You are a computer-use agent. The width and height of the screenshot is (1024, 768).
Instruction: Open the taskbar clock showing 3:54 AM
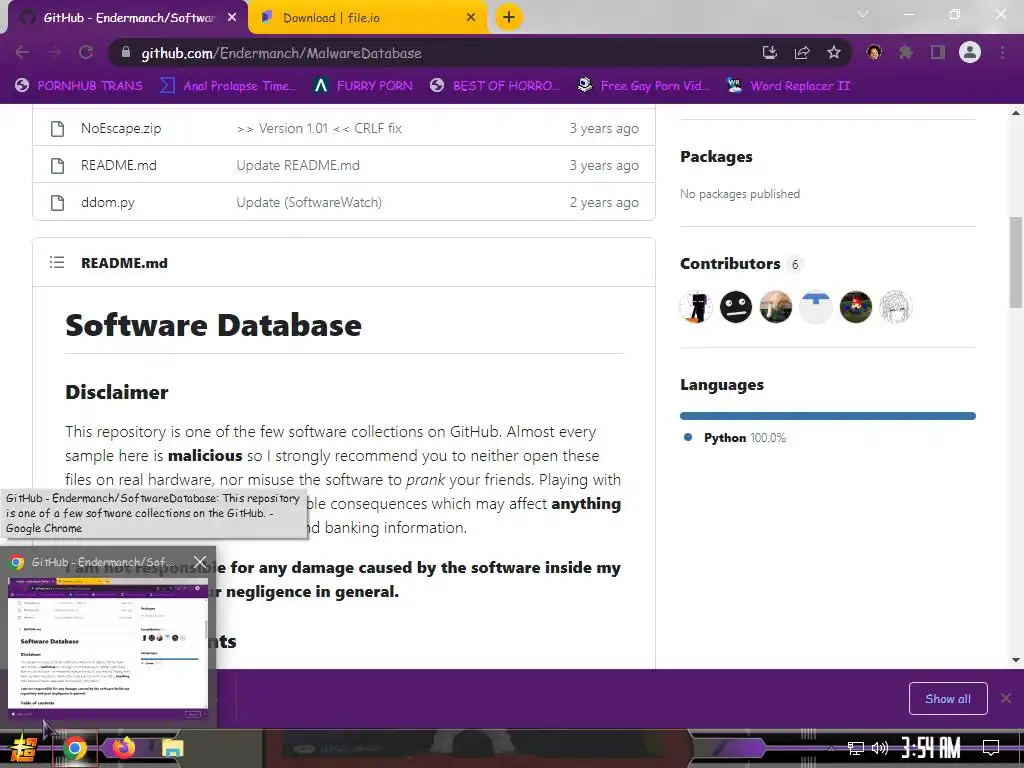(931, 748)
